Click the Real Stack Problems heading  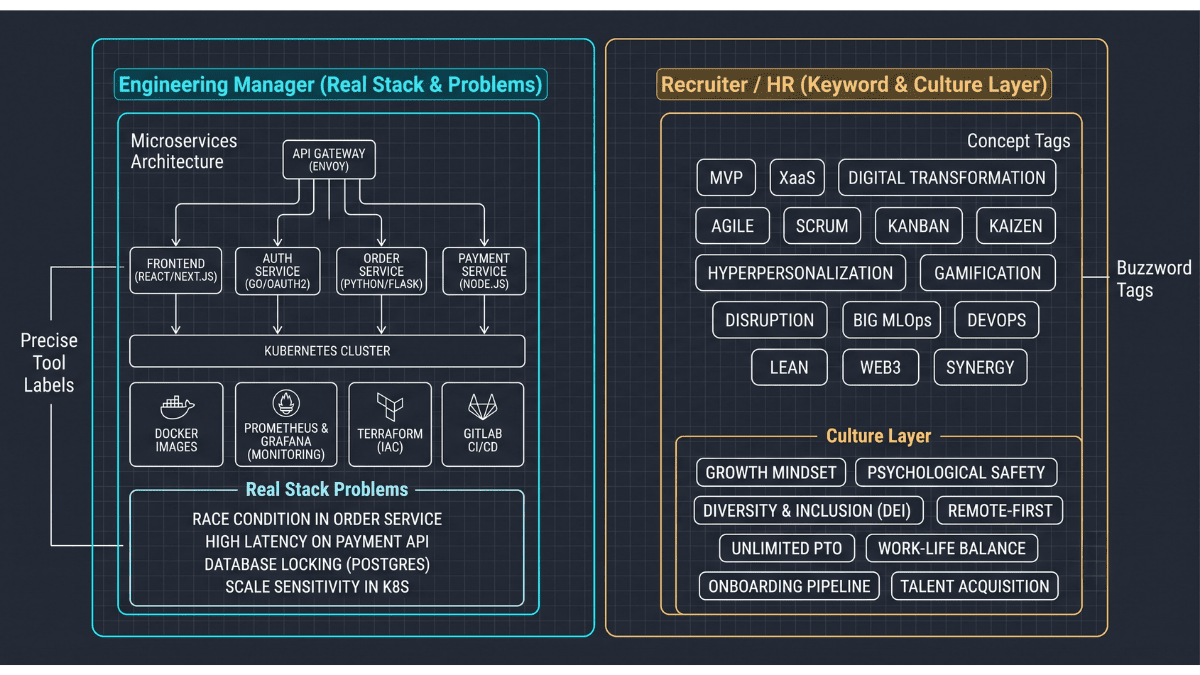coord(327,489)
